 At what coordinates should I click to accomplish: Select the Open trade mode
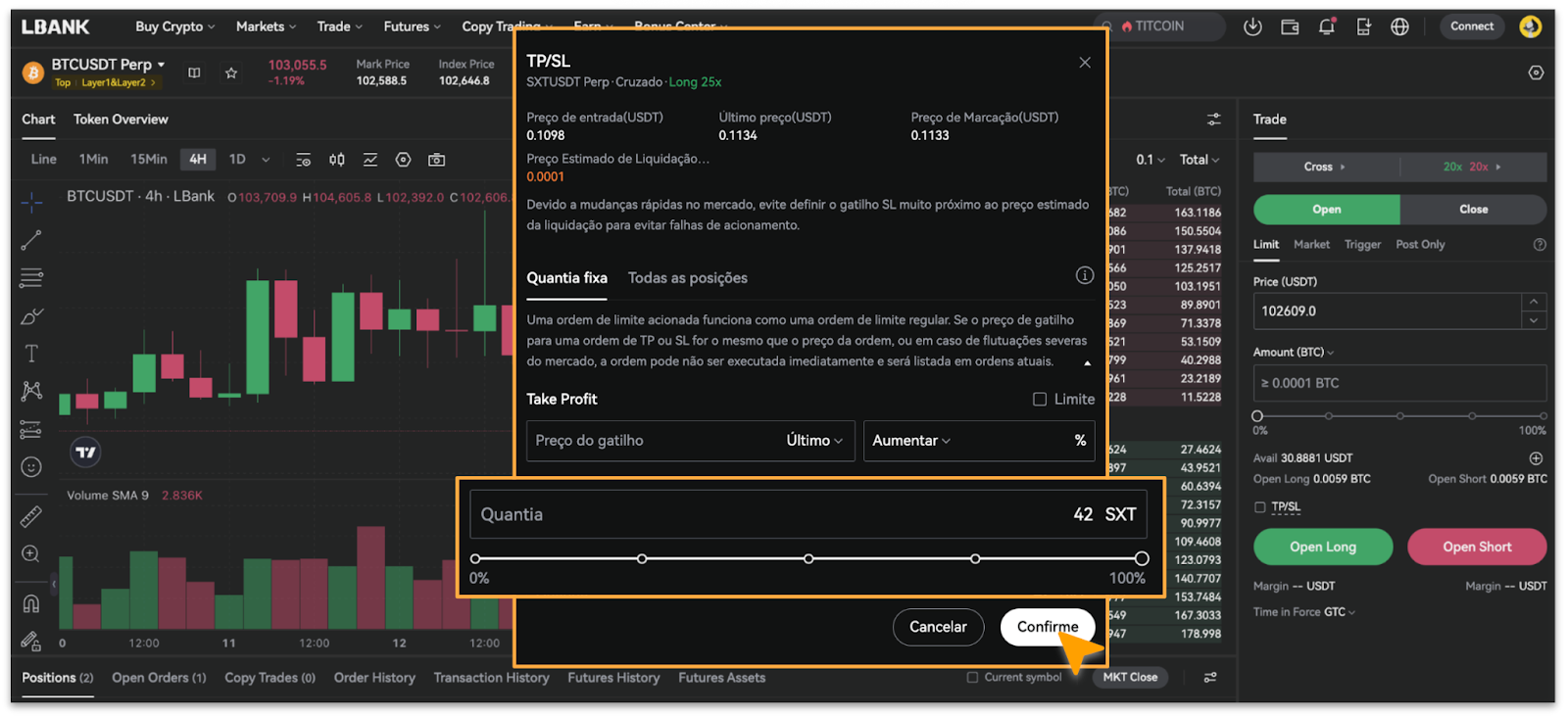pyautogui.click(x=1327, y=210)
